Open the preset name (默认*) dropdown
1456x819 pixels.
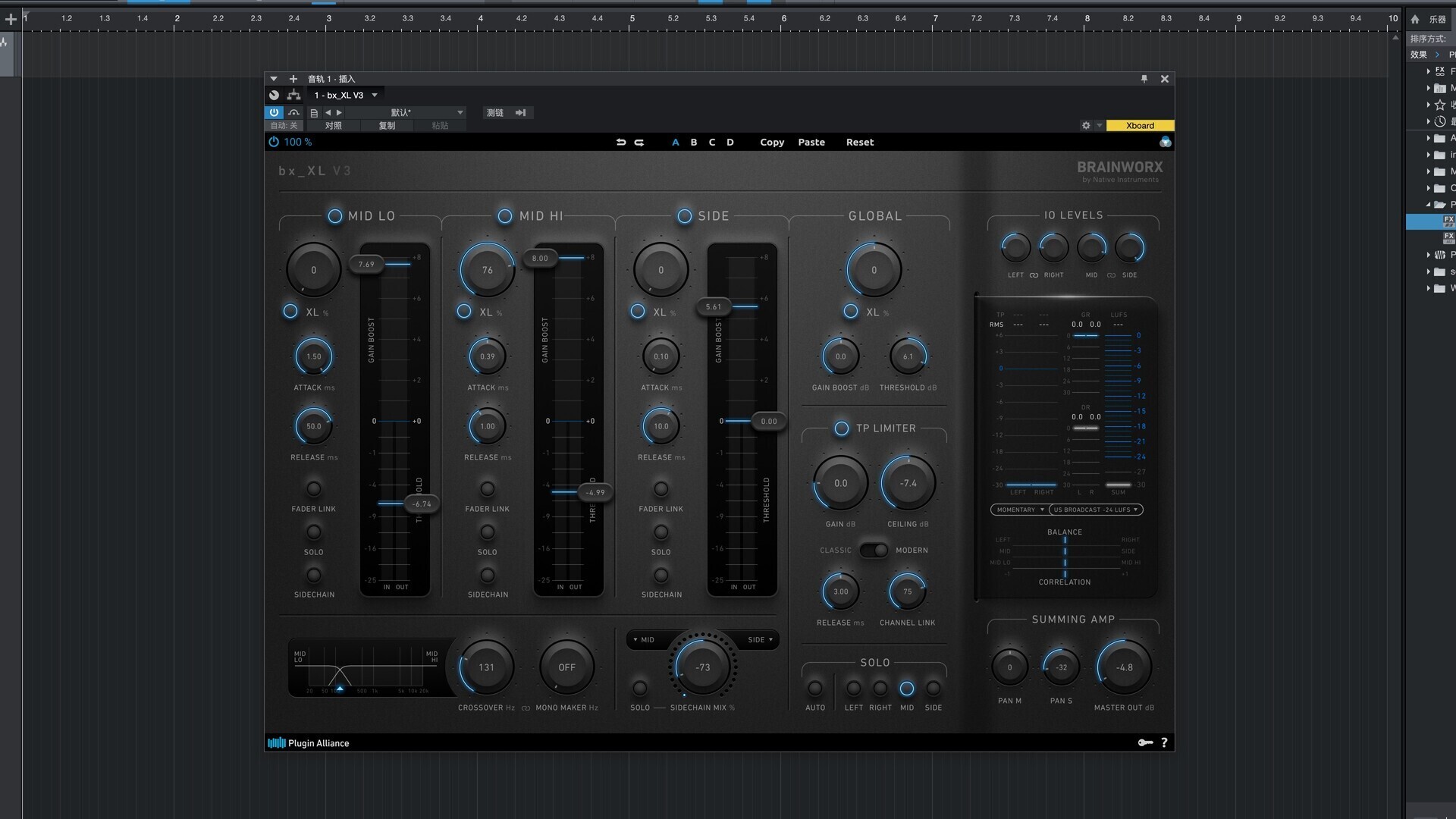click(x=406, y=112)
